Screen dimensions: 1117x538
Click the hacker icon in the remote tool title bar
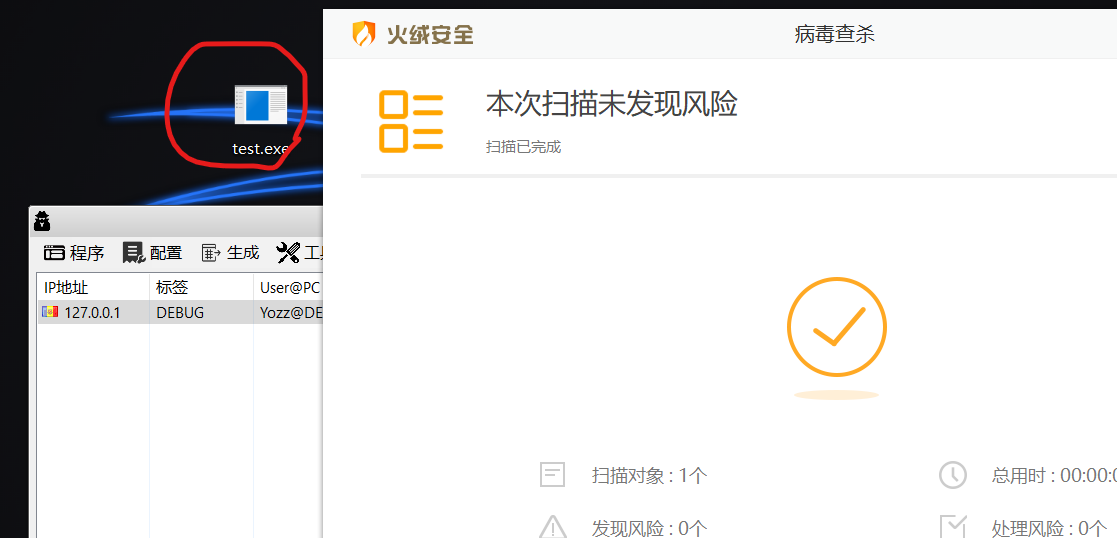coord(43,222)
